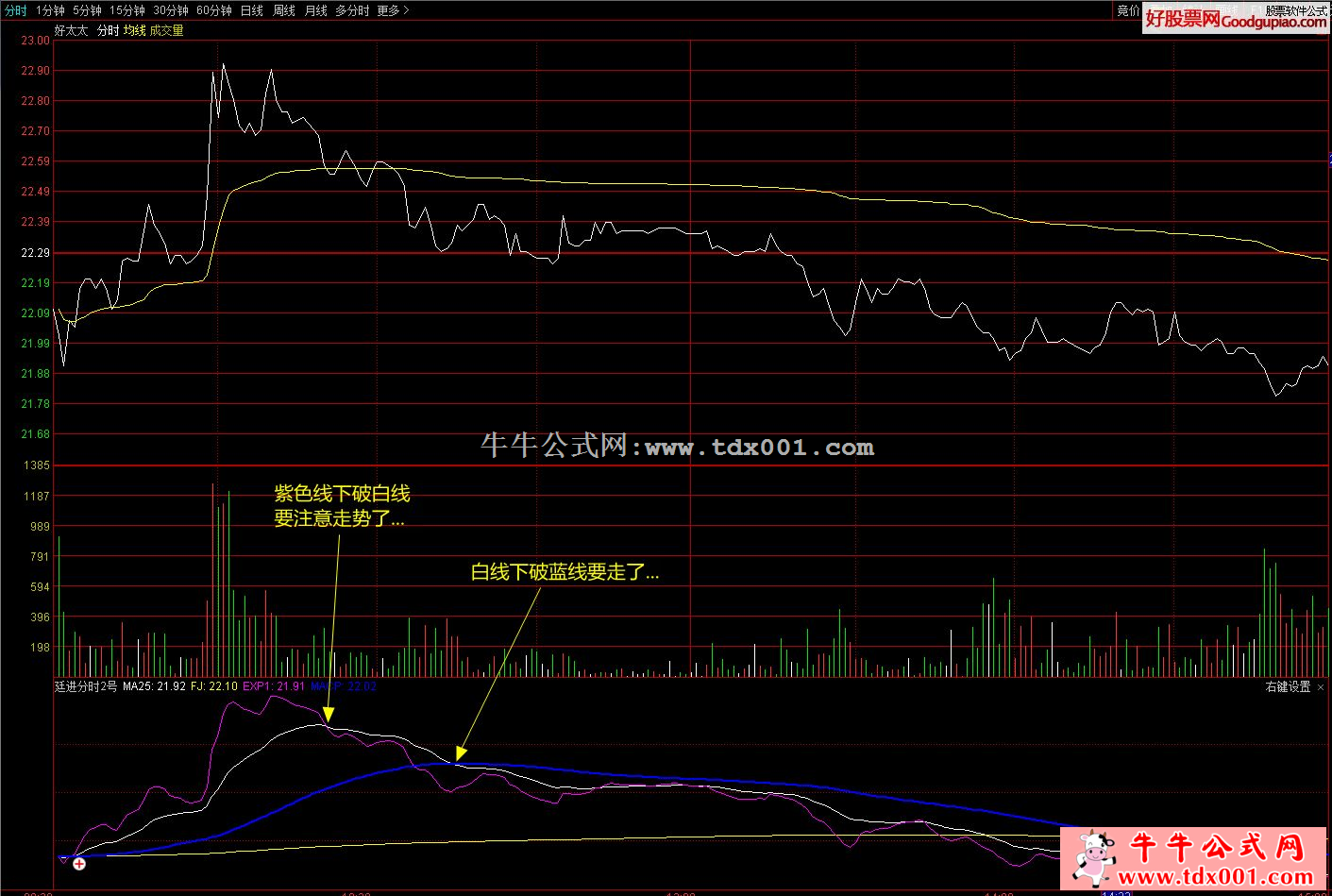
Task: Click the stock name 好太太
Action: coord(71,30)
